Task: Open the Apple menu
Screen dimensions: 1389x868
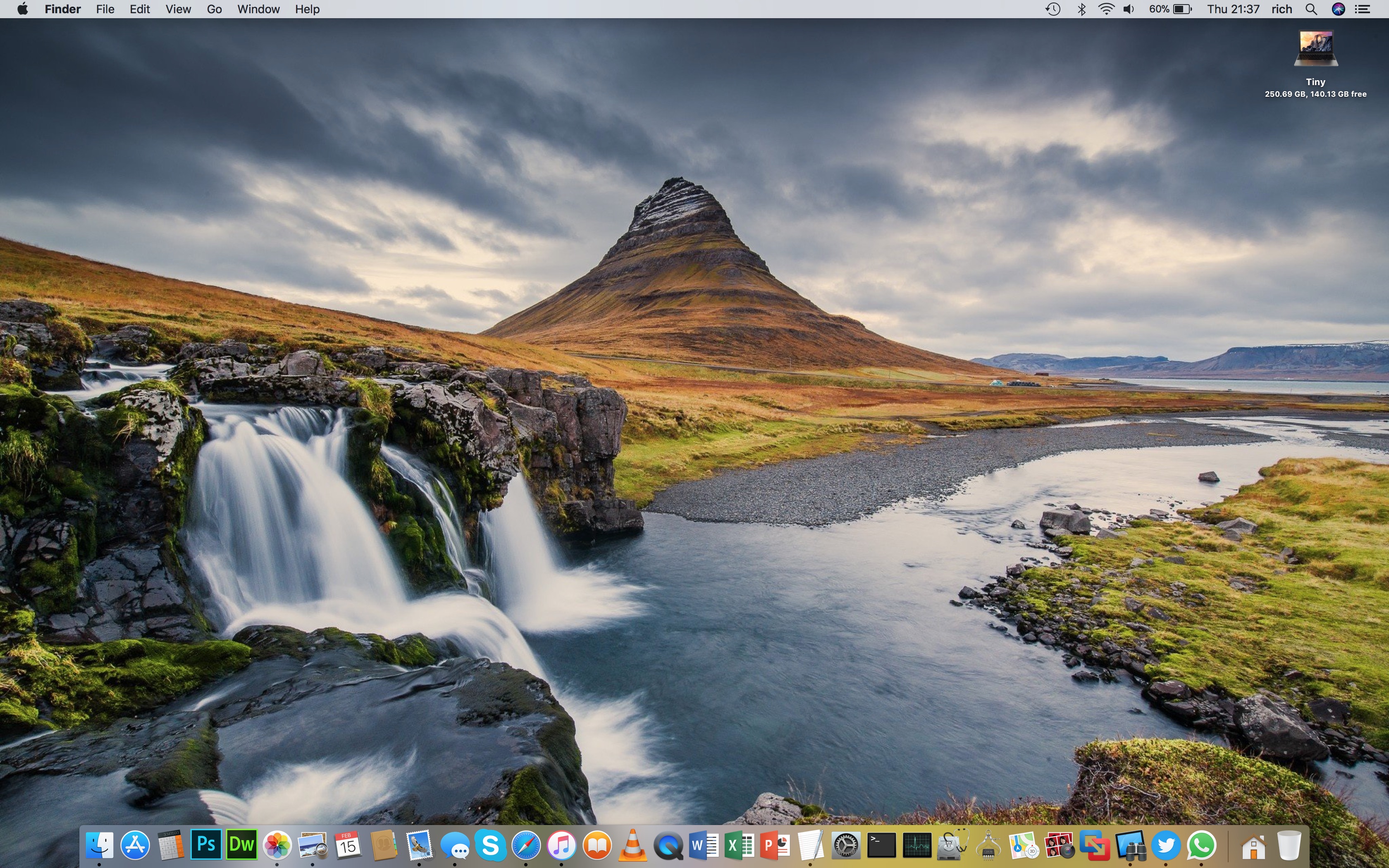Action: (x=22, y=9)
